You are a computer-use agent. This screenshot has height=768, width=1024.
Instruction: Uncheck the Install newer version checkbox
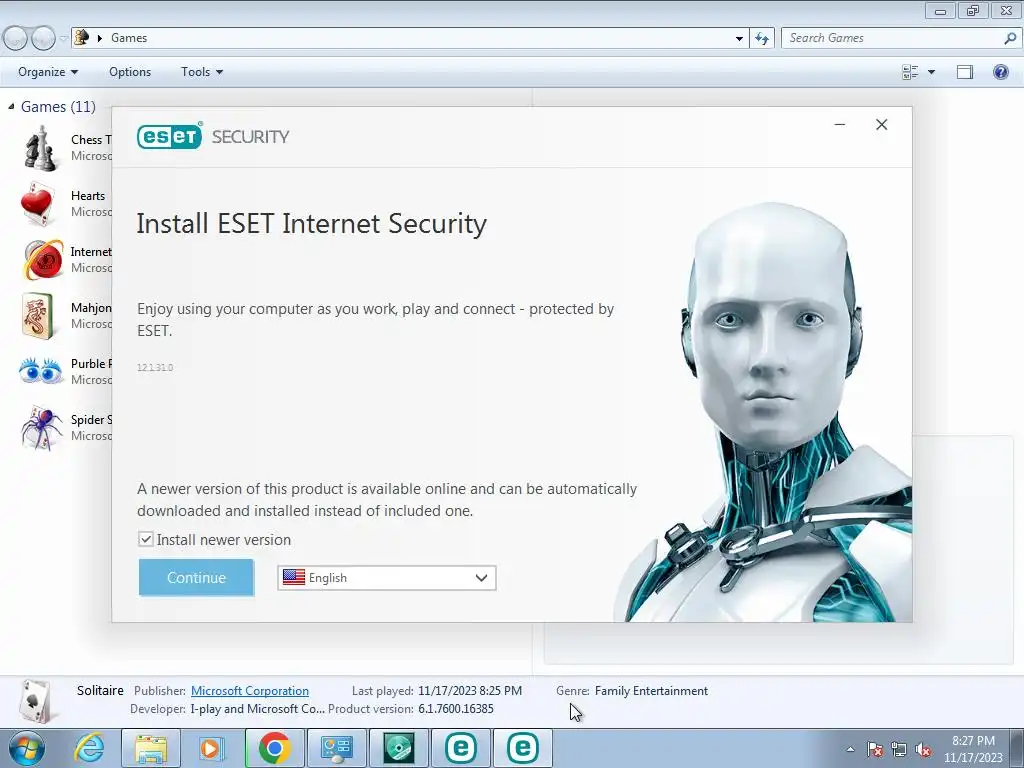[x=146, y=539]
